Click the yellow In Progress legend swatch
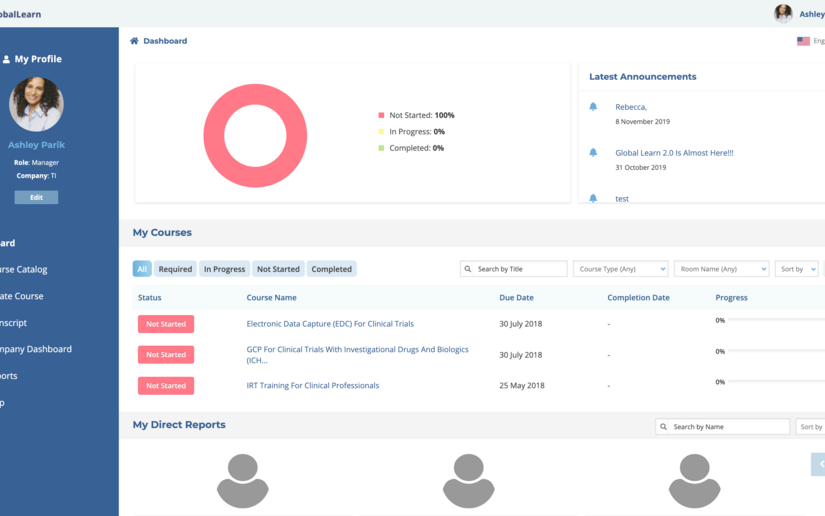 381,131
